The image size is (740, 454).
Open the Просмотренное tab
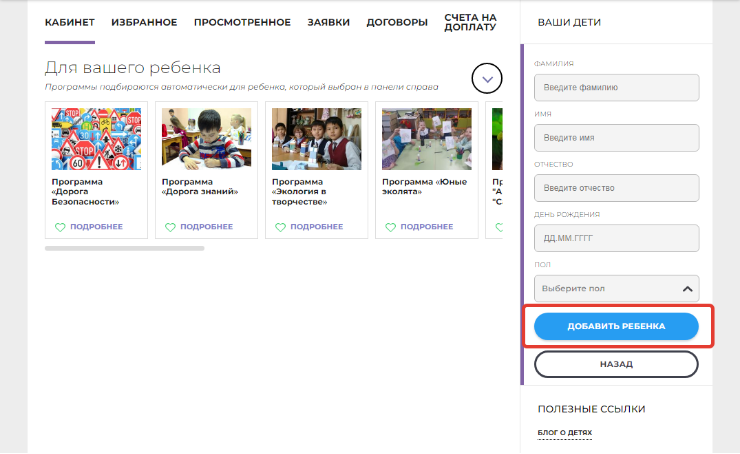click(x=243, y=22)
